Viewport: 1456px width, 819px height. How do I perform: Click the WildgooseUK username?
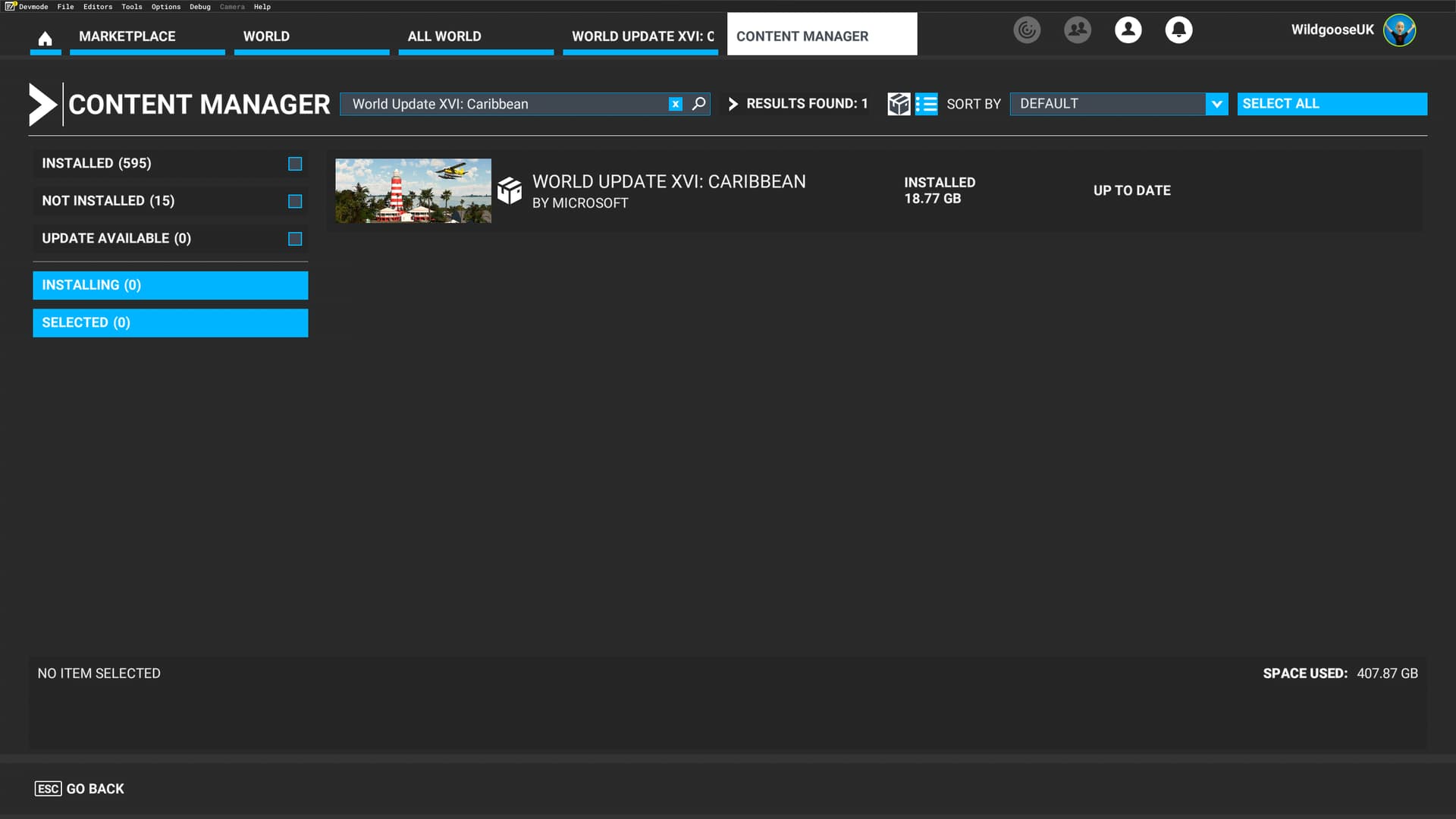(1332, 30)
